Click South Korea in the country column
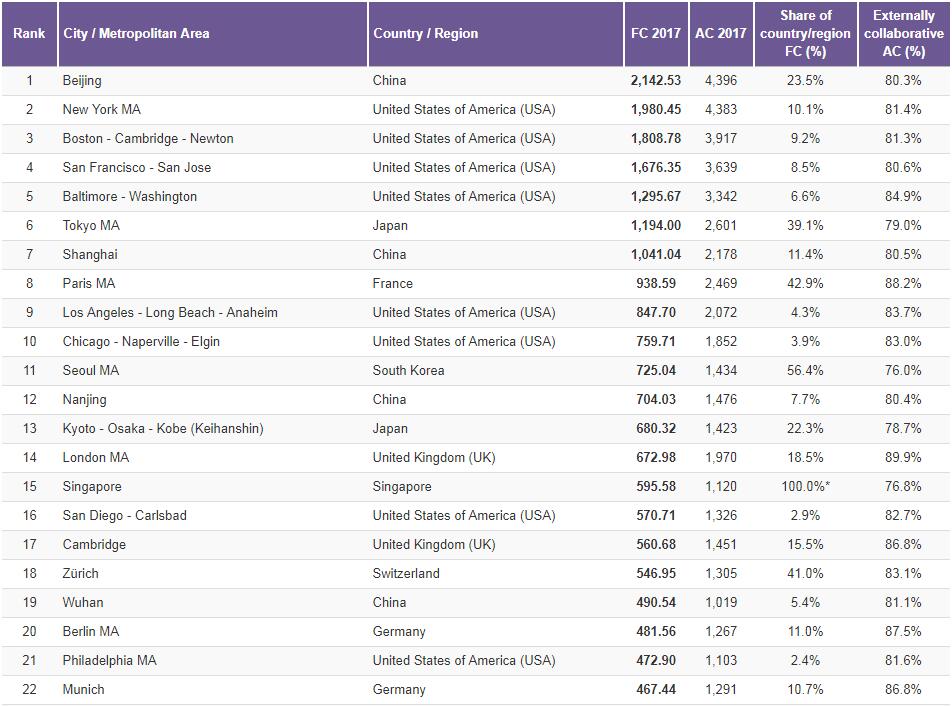The height and width of the screenshot is (706, 952). 408,370
